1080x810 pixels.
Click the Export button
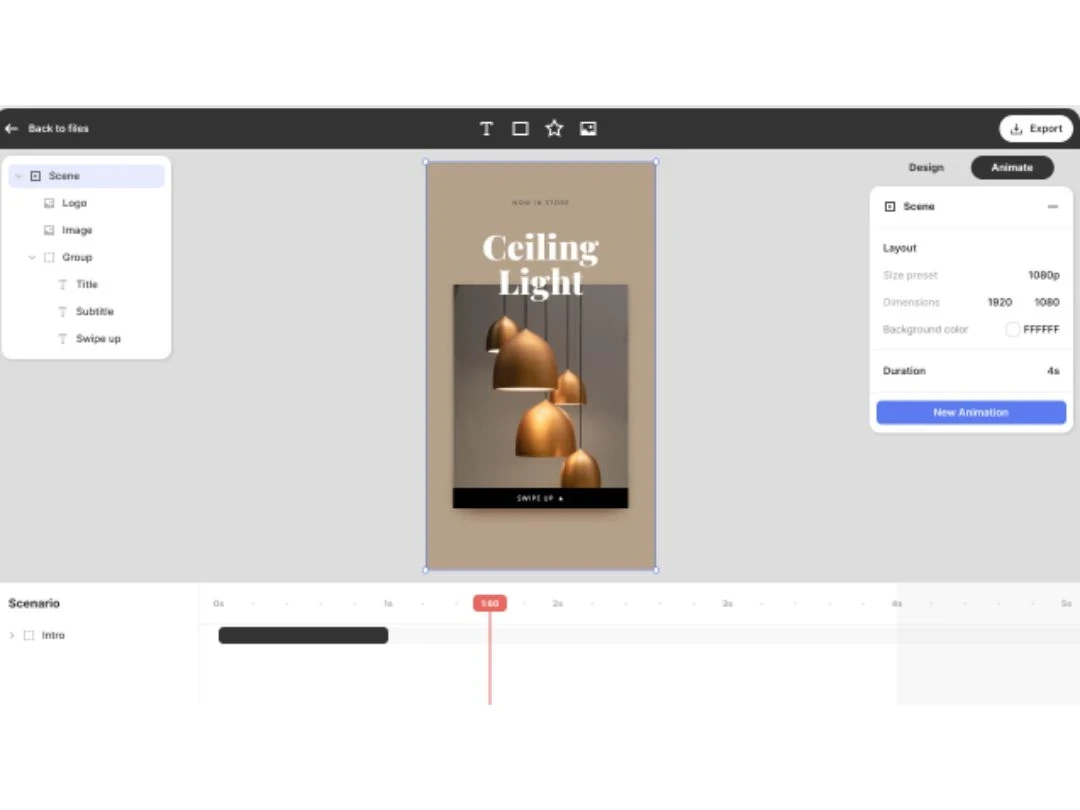pyautogui.click(x=1035, y=129)
